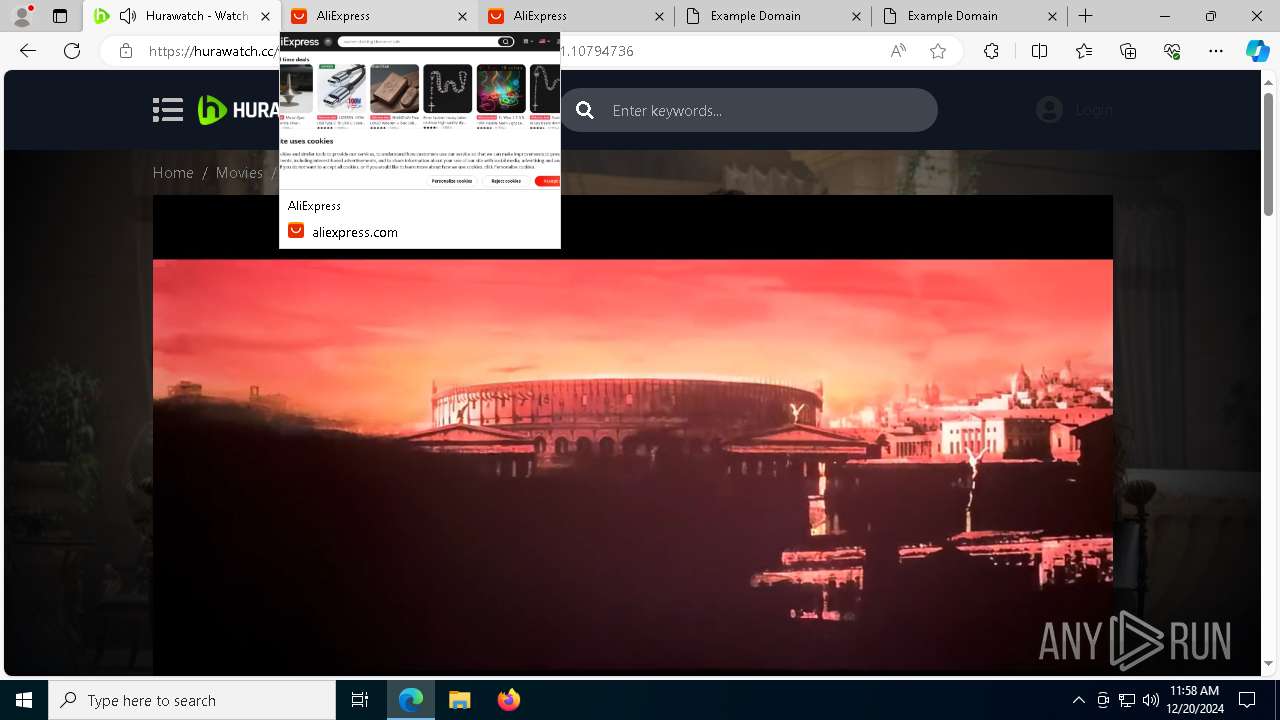Go to Movies breadcrumb

pos(239,173)
